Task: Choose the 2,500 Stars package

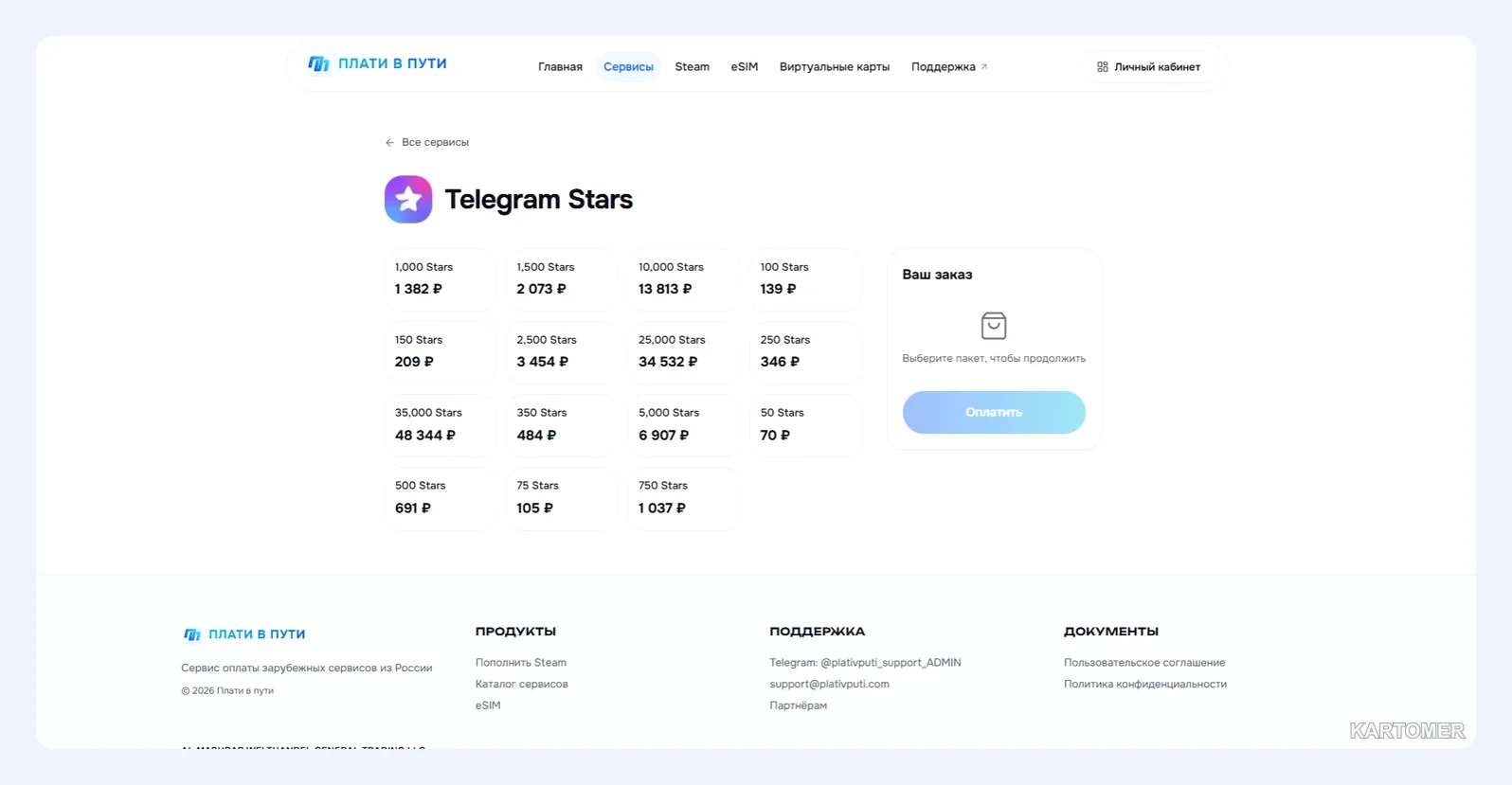Action: [561, 352]
